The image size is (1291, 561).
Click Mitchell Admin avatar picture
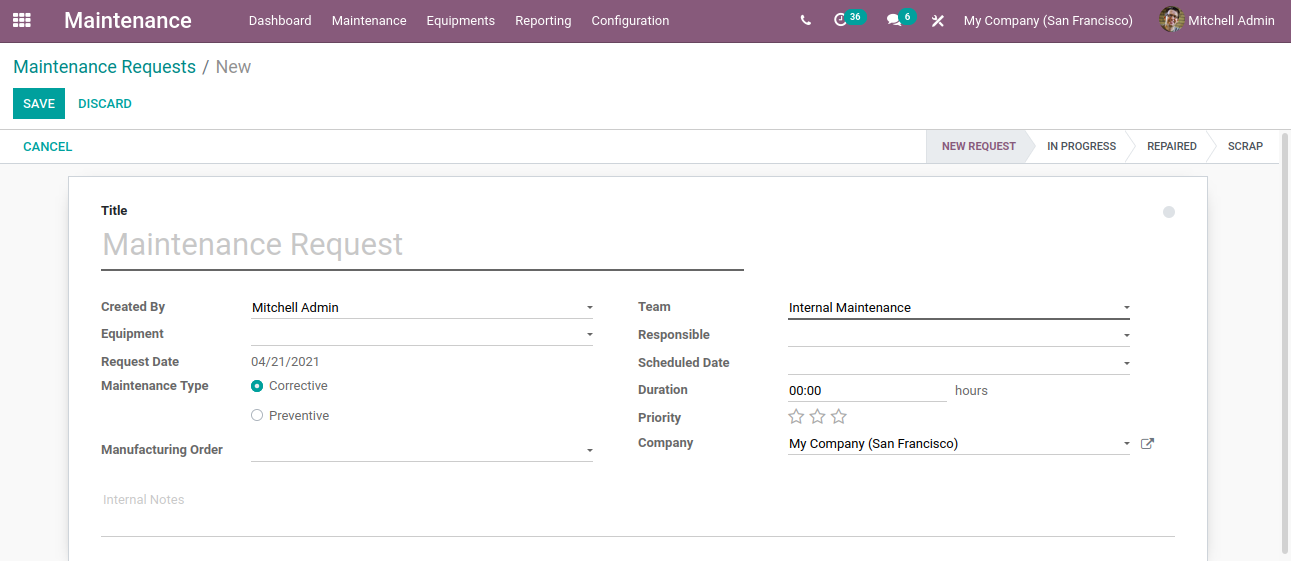pyautogui.click(x=1171, y=20)
